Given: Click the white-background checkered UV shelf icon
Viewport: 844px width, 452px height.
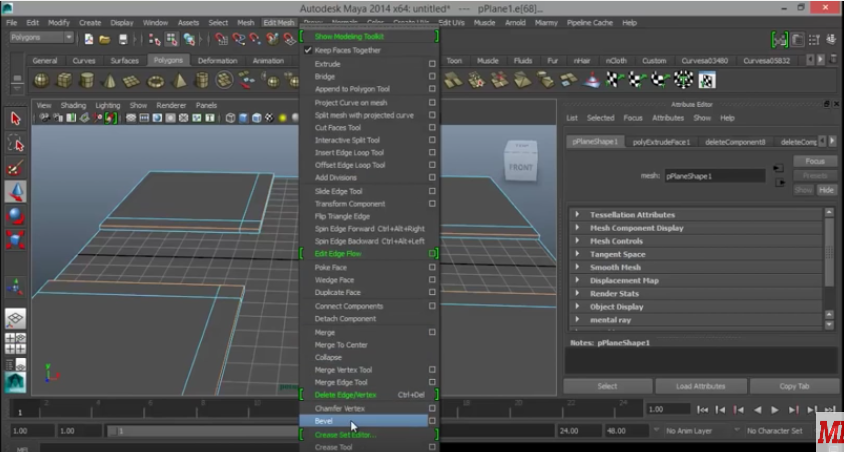Looking at the screenshot, I should [707, 80].
